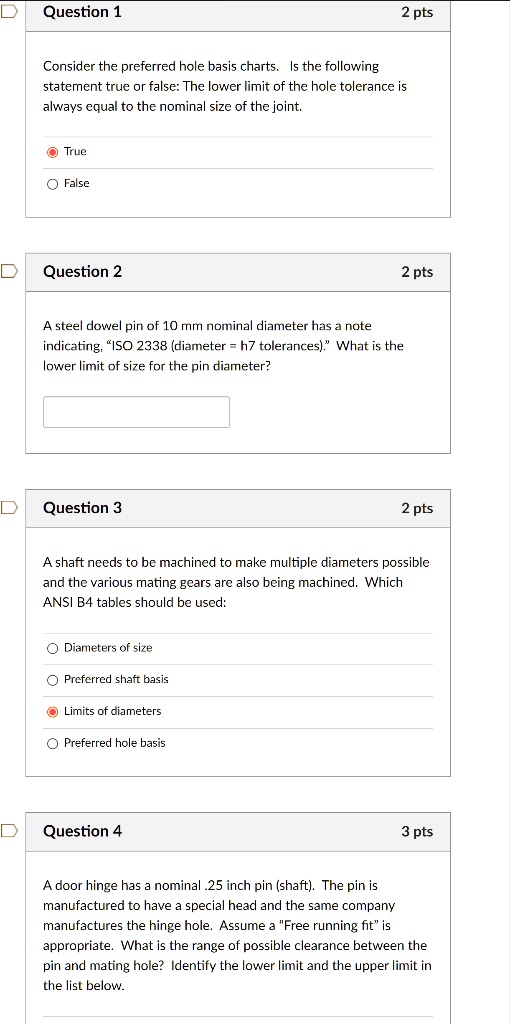Click the ANSI B4 tables question text
This screenshot has height=1024, width=510.
pyautogui.click(x=236, y=583)
